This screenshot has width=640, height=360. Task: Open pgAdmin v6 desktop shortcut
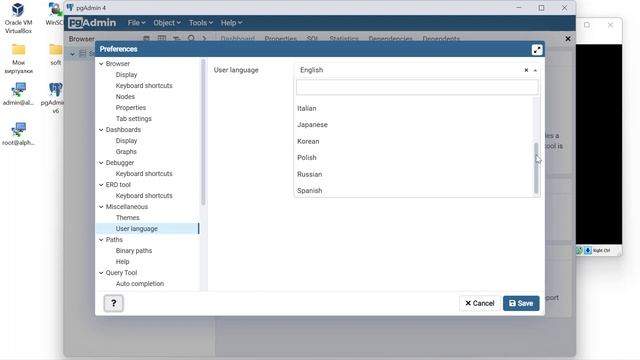[x=55, y=98]
